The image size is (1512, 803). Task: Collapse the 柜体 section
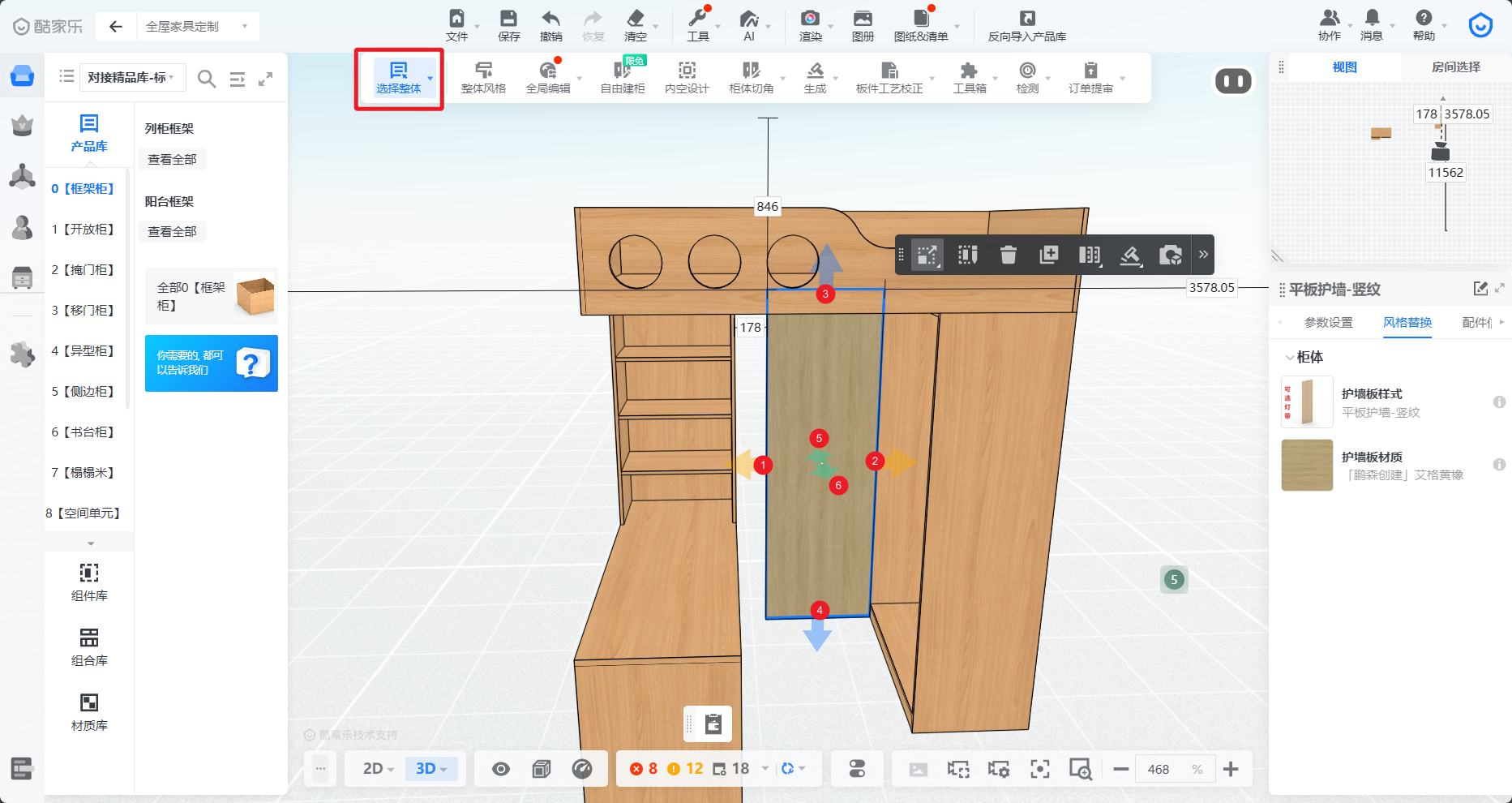pos(1289,357)
